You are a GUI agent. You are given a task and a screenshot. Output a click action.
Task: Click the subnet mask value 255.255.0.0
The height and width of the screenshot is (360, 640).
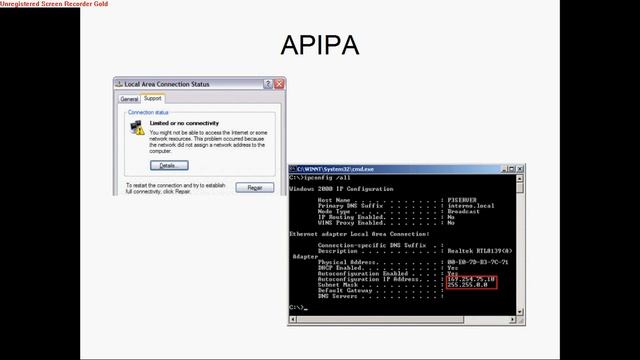tap(467, 285)
